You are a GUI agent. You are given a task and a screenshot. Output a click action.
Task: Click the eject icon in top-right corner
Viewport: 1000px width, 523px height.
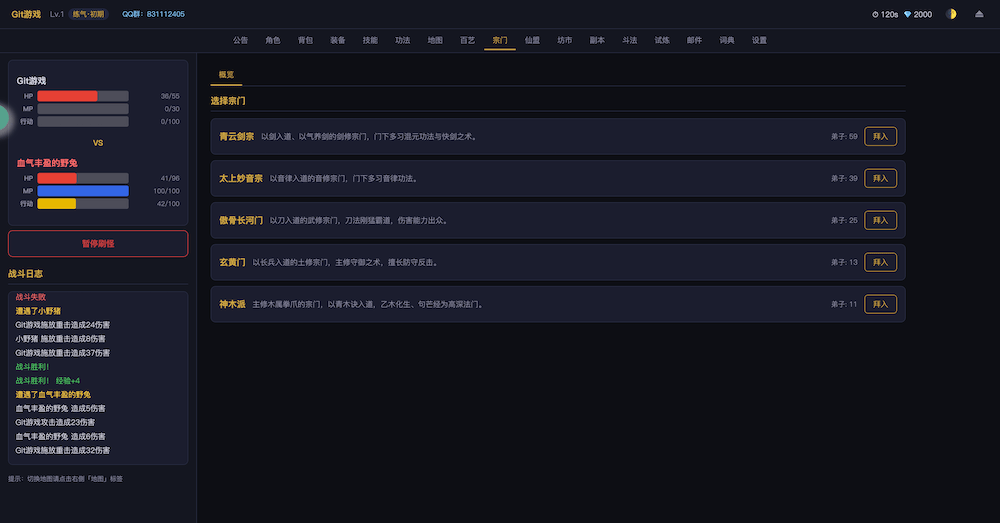(979, 14)
